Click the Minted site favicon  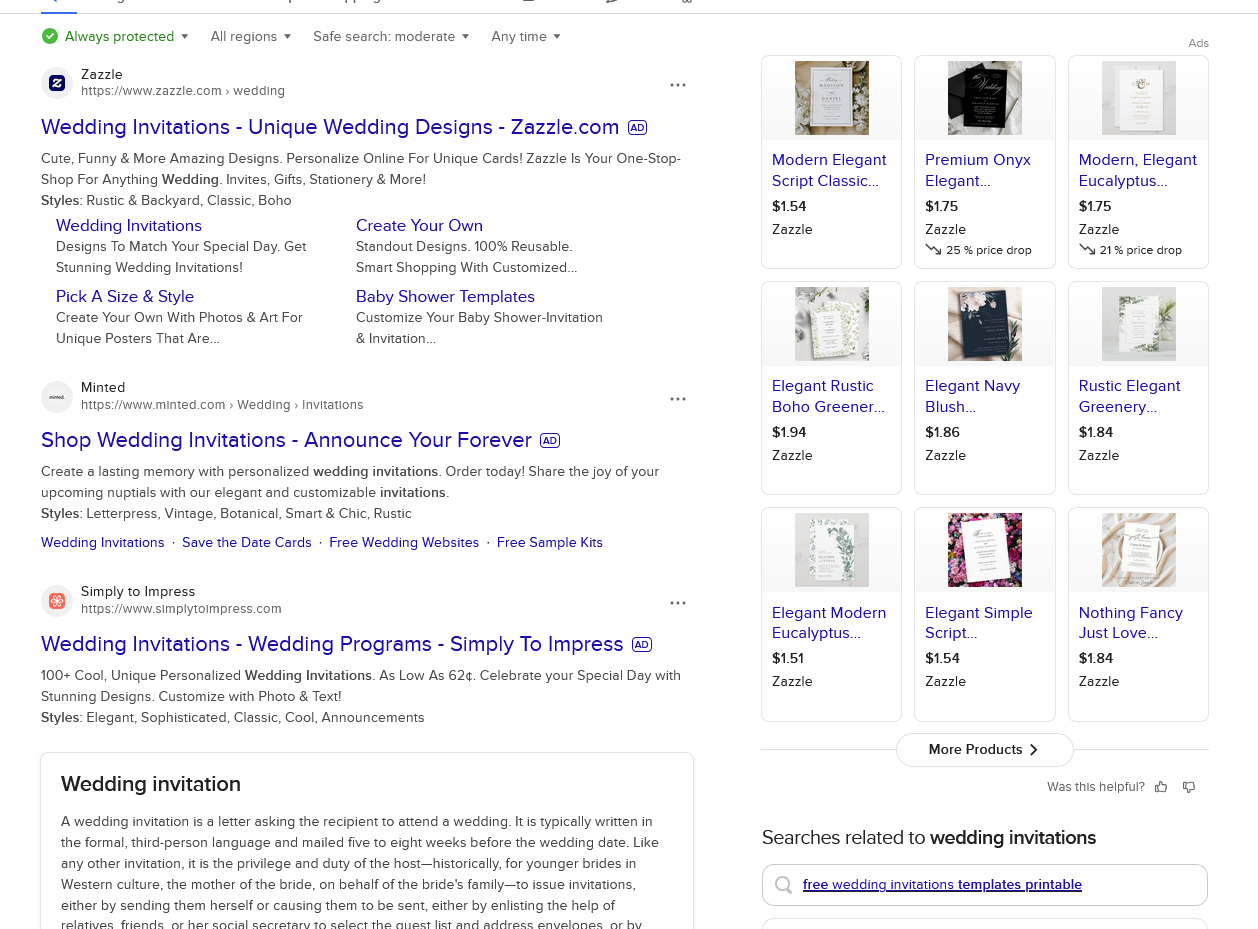click(57, 396)
